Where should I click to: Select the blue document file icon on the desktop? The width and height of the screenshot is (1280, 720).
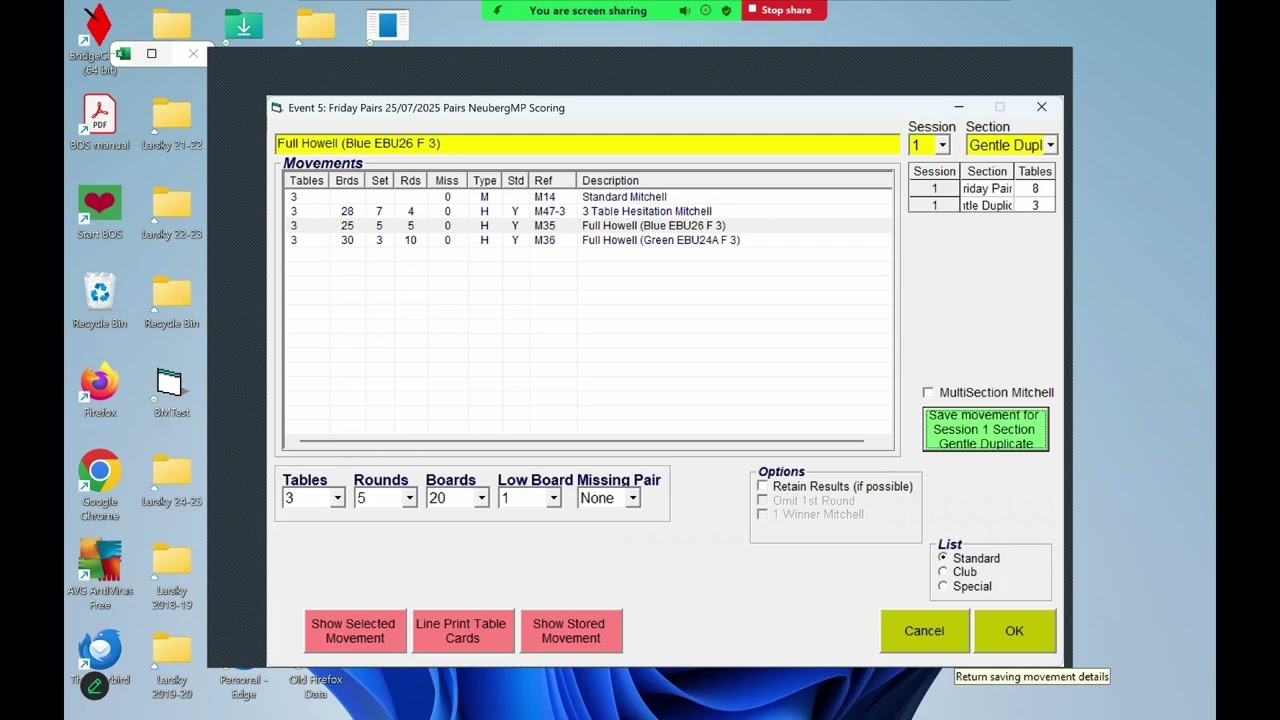(x=387, y=25)
